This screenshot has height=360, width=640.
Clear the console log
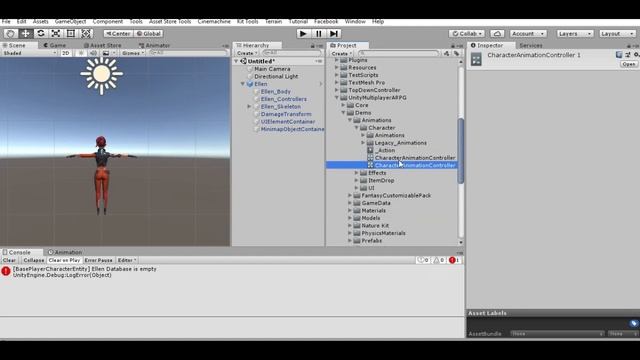(x=9, y=260)
